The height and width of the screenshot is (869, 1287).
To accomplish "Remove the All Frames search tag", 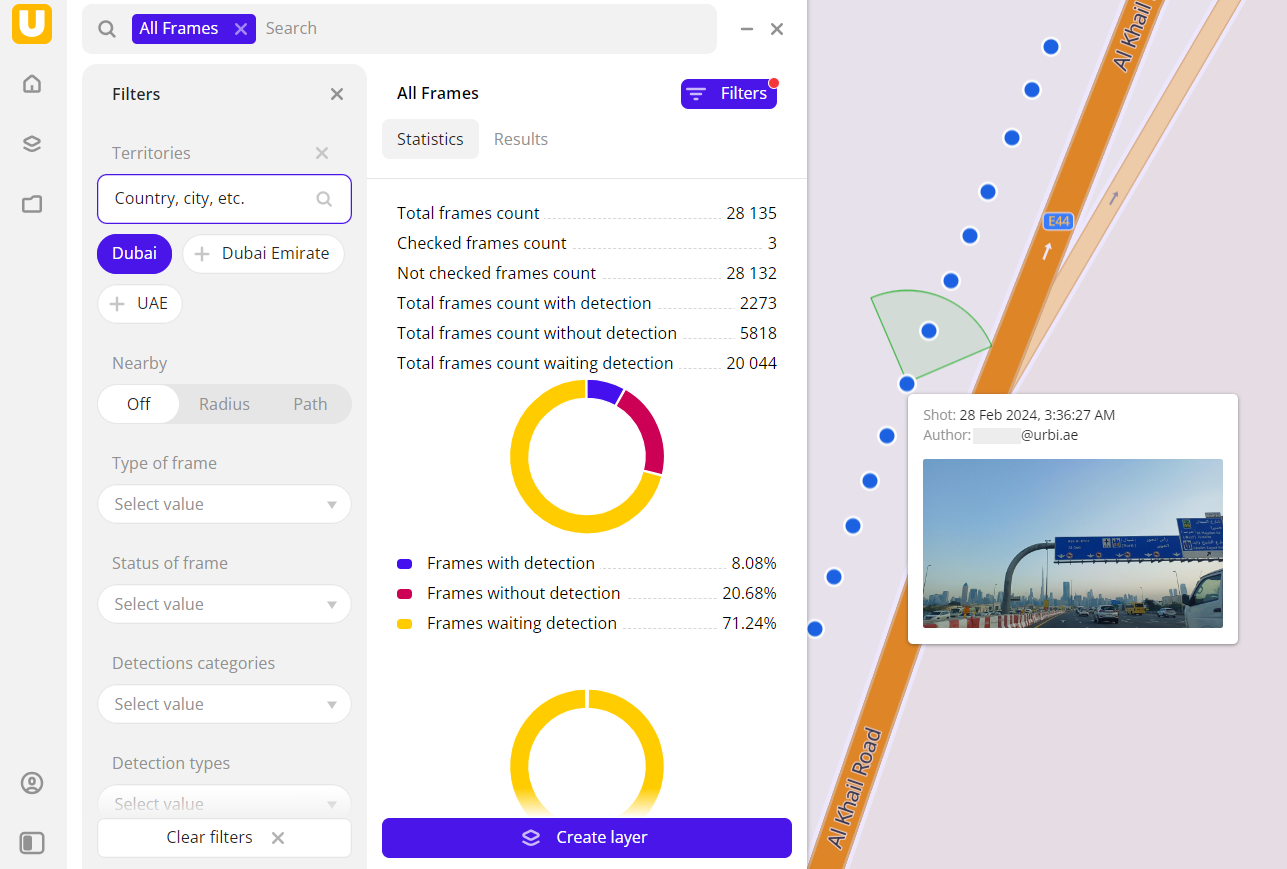I will pos(241,29).
